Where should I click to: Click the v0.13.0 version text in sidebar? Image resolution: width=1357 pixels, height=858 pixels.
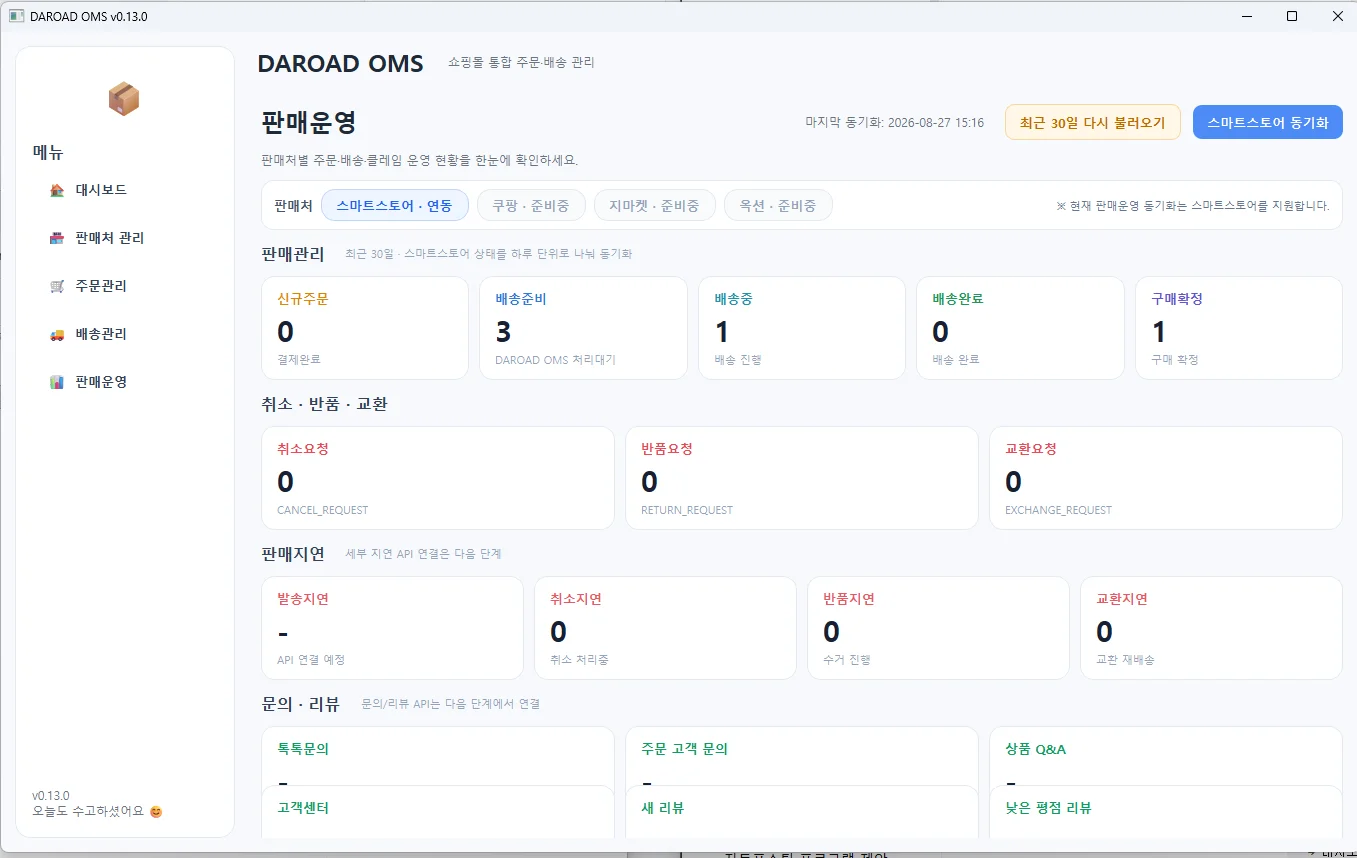click(x=51, y=796)
